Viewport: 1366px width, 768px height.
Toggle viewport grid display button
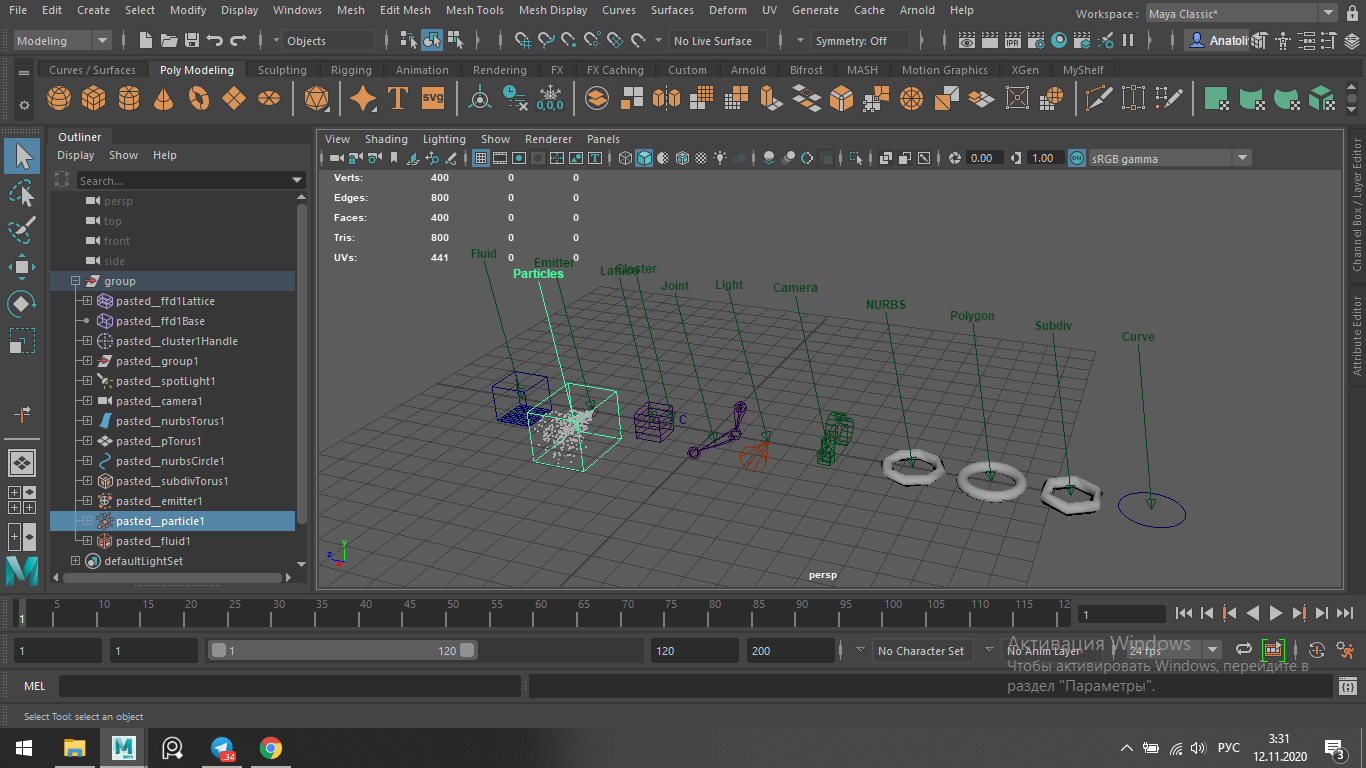pos(481,158)
